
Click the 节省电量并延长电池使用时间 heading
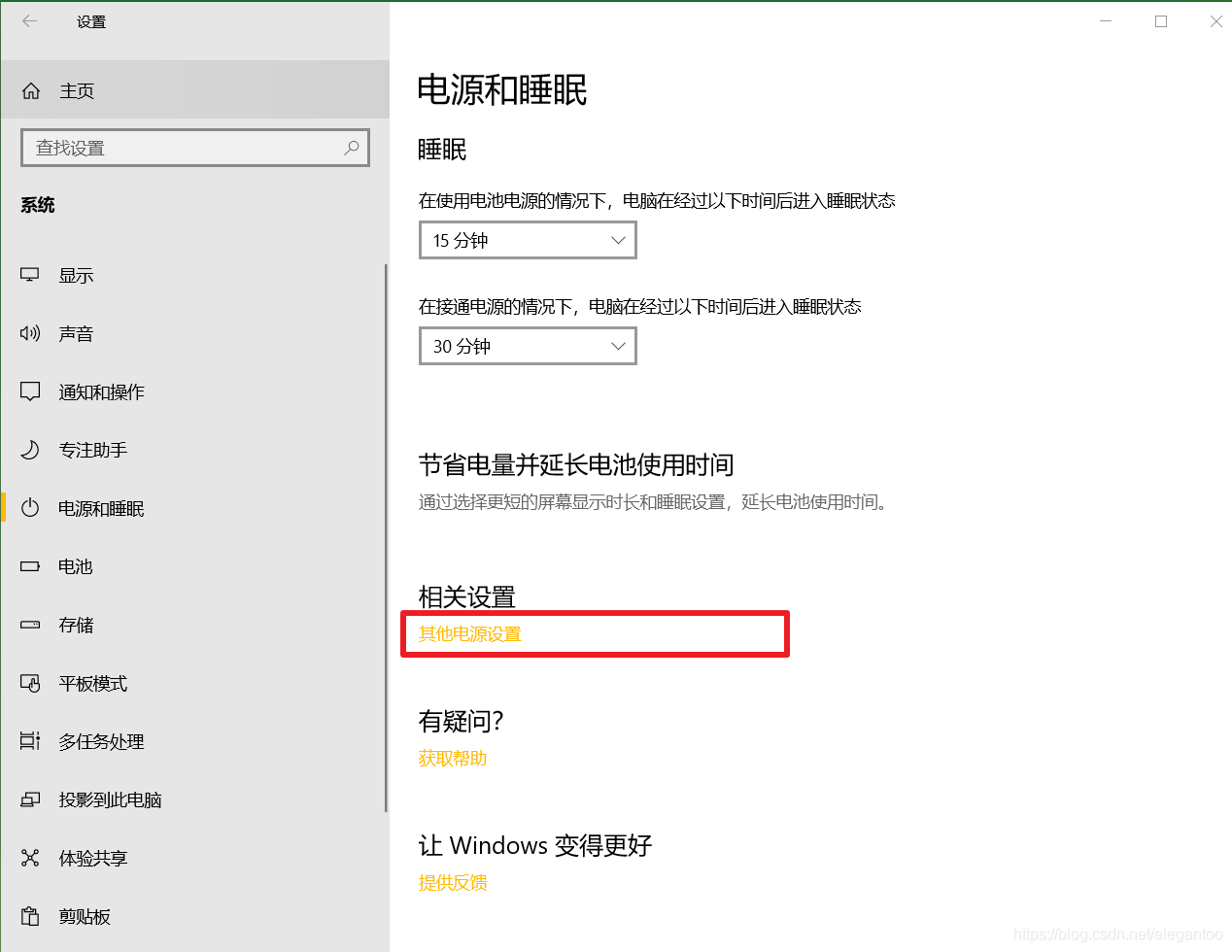coord(576,464)
